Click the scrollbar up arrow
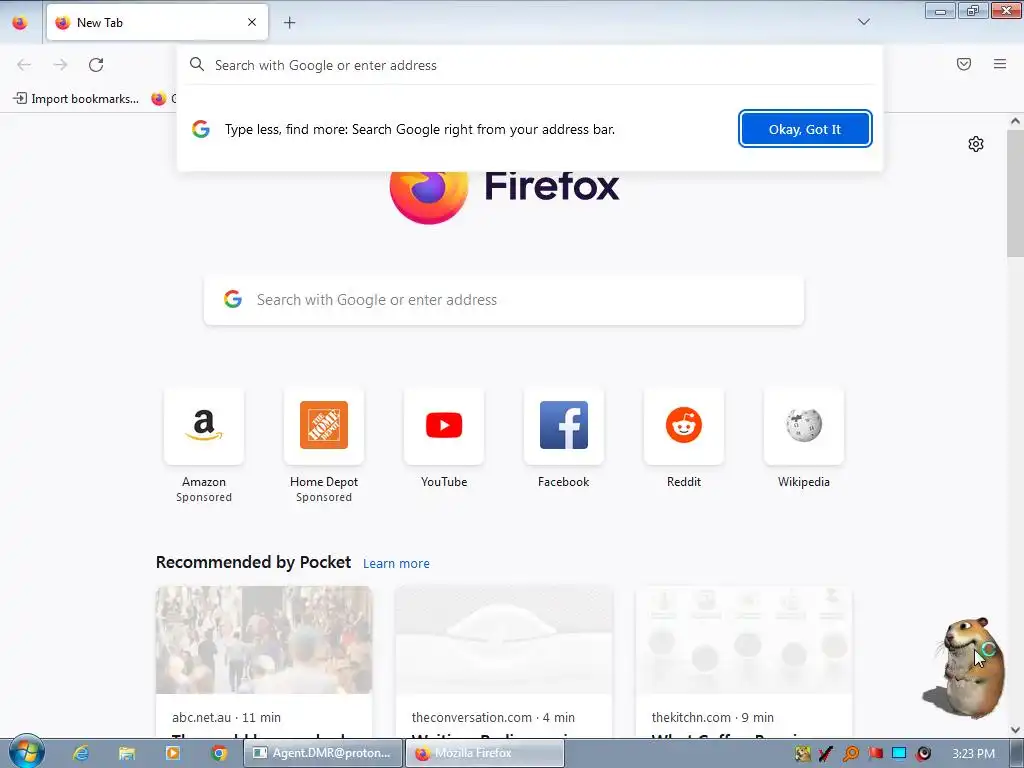This screenshot has height=768, width=1024. click(1015, 121)
